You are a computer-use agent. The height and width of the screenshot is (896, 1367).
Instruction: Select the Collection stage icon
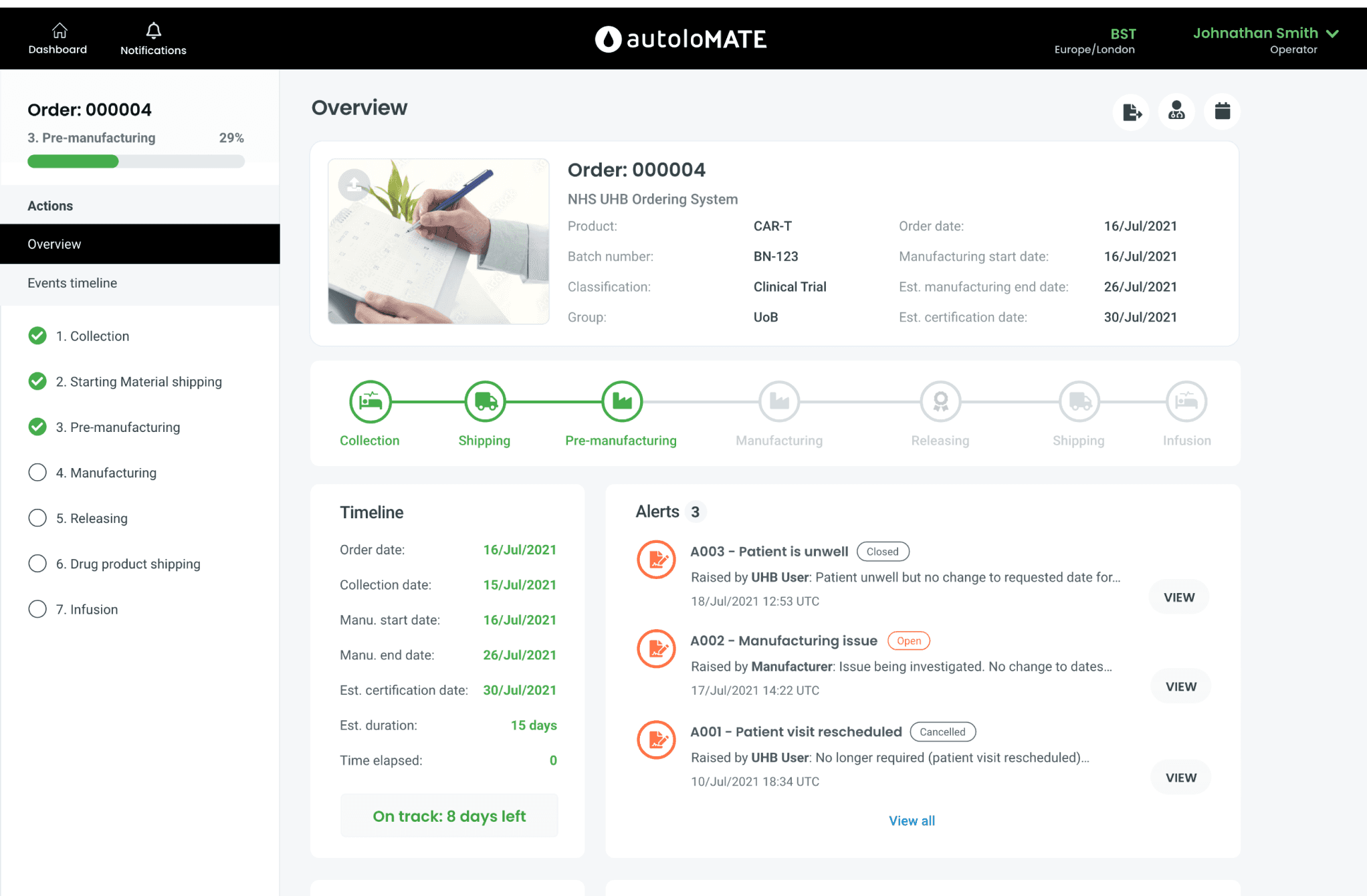(x=370, y=401)
